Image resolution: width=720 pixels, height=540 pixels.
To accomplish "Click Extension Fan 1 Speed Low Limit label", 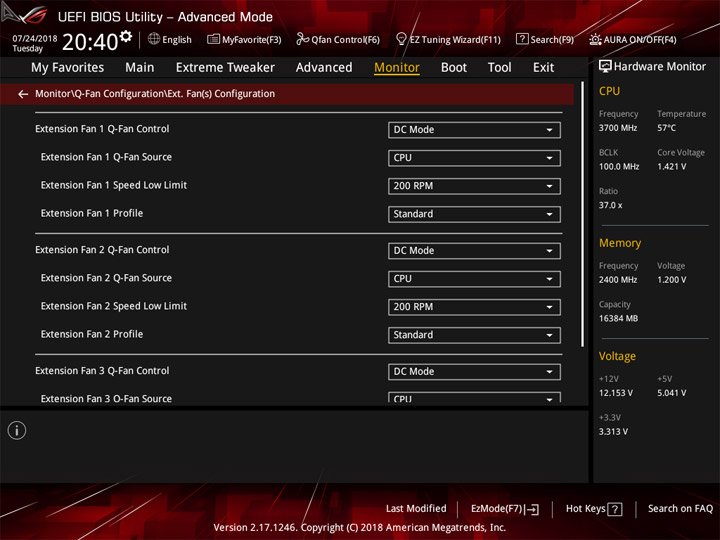I will pyautogui.click(x=114, y=185).
